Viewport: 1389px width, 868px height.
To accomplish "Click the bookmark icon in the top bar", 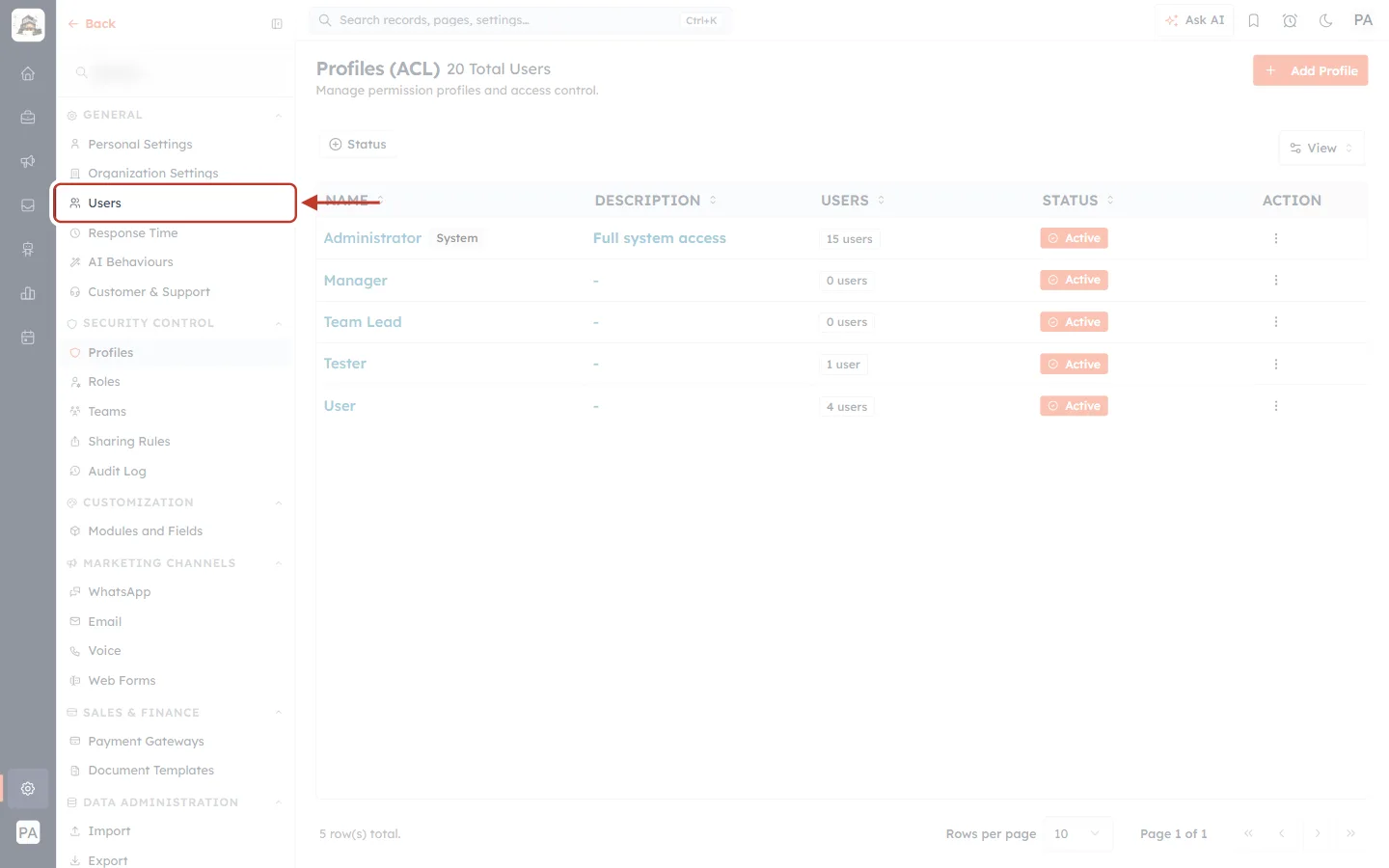I will [x=1254, y=20].
